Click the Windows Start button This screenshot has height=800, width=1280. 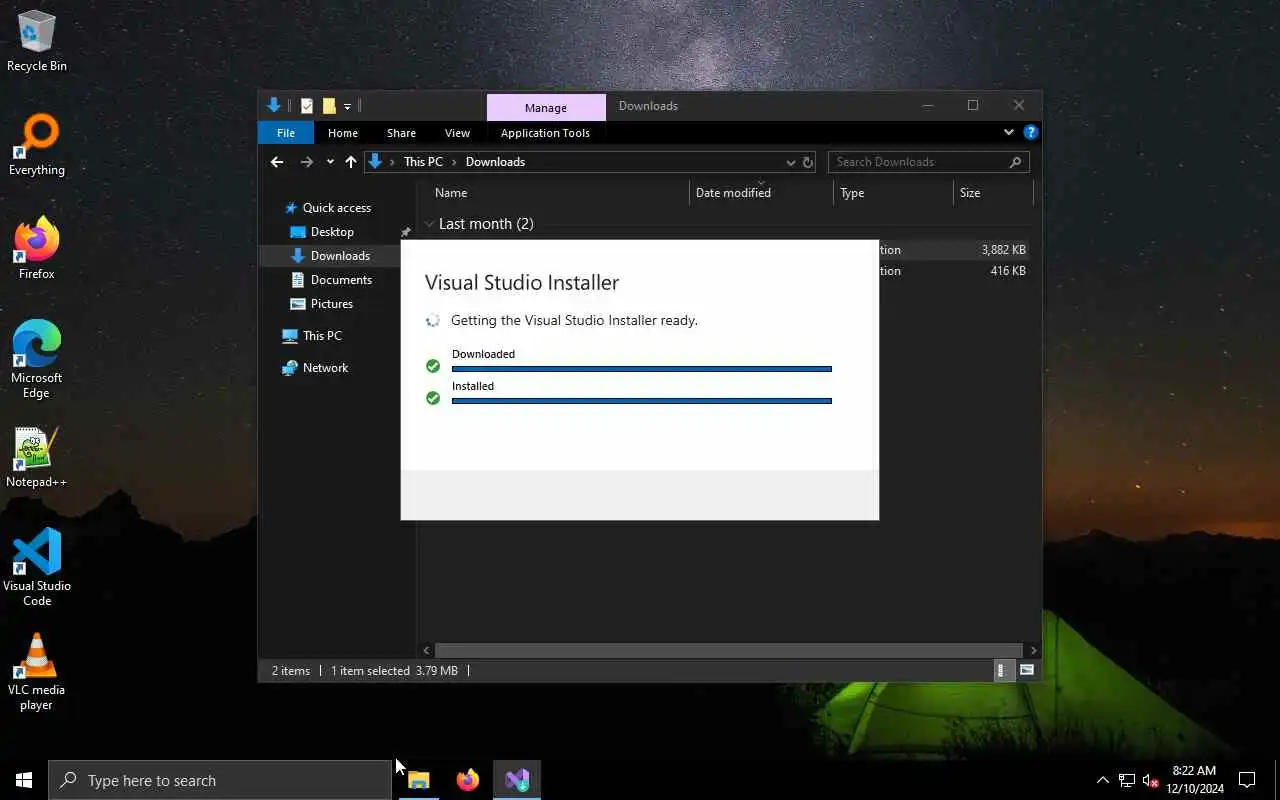24,780
